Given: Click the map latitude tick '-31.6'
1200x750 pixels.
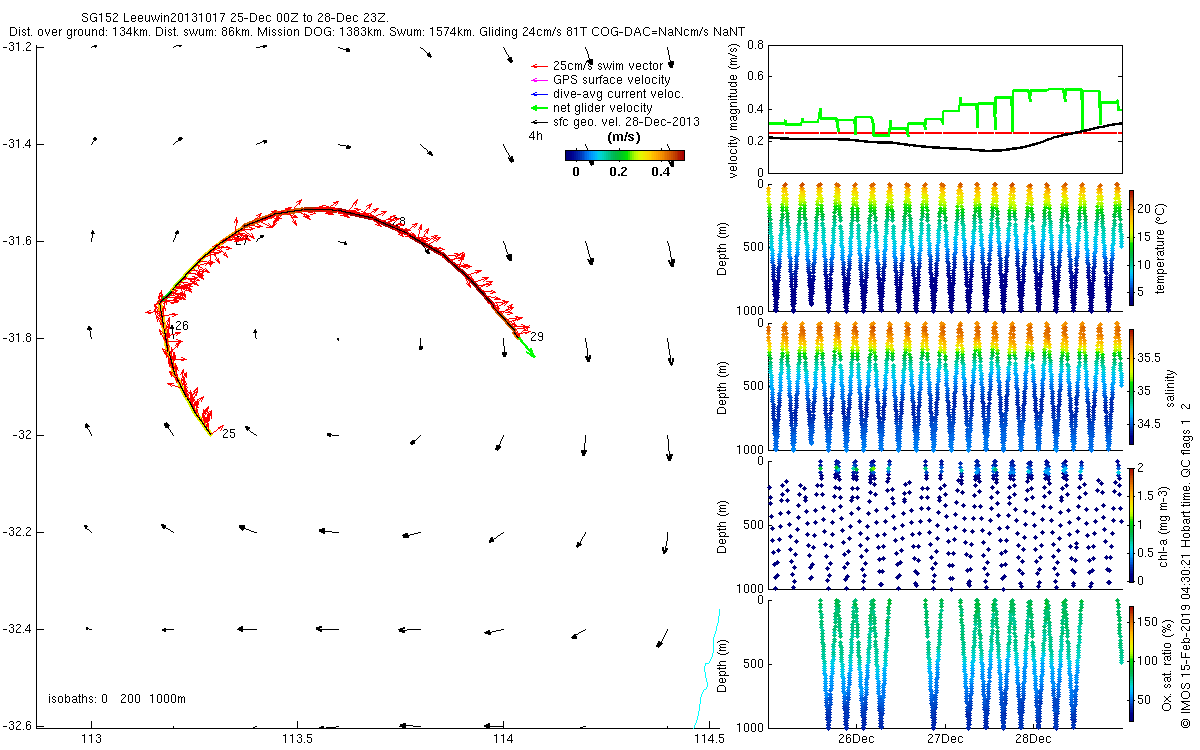Looking at the screenshot, I should [18, 241].
